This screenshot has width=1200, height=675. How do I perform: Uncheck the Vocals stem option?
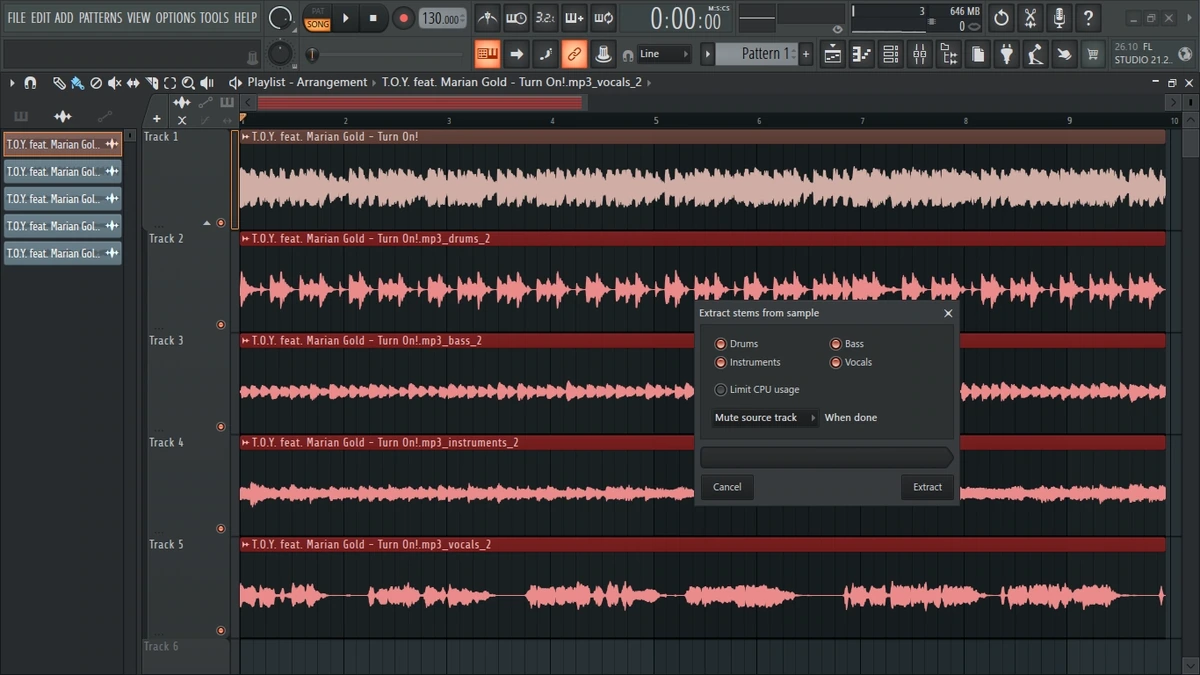[x=835, y=363]
